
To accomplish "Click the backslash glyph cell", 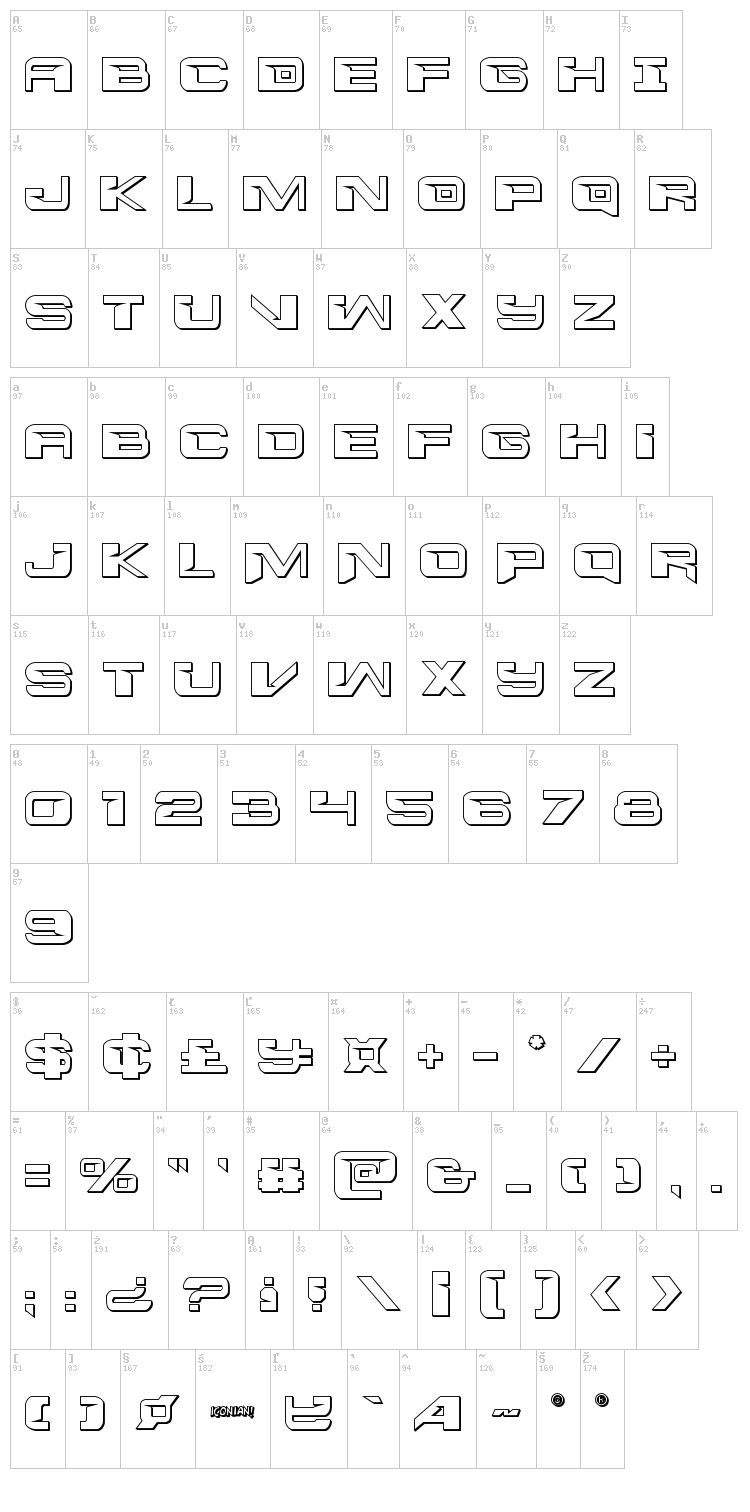I will coord(379,1294).
